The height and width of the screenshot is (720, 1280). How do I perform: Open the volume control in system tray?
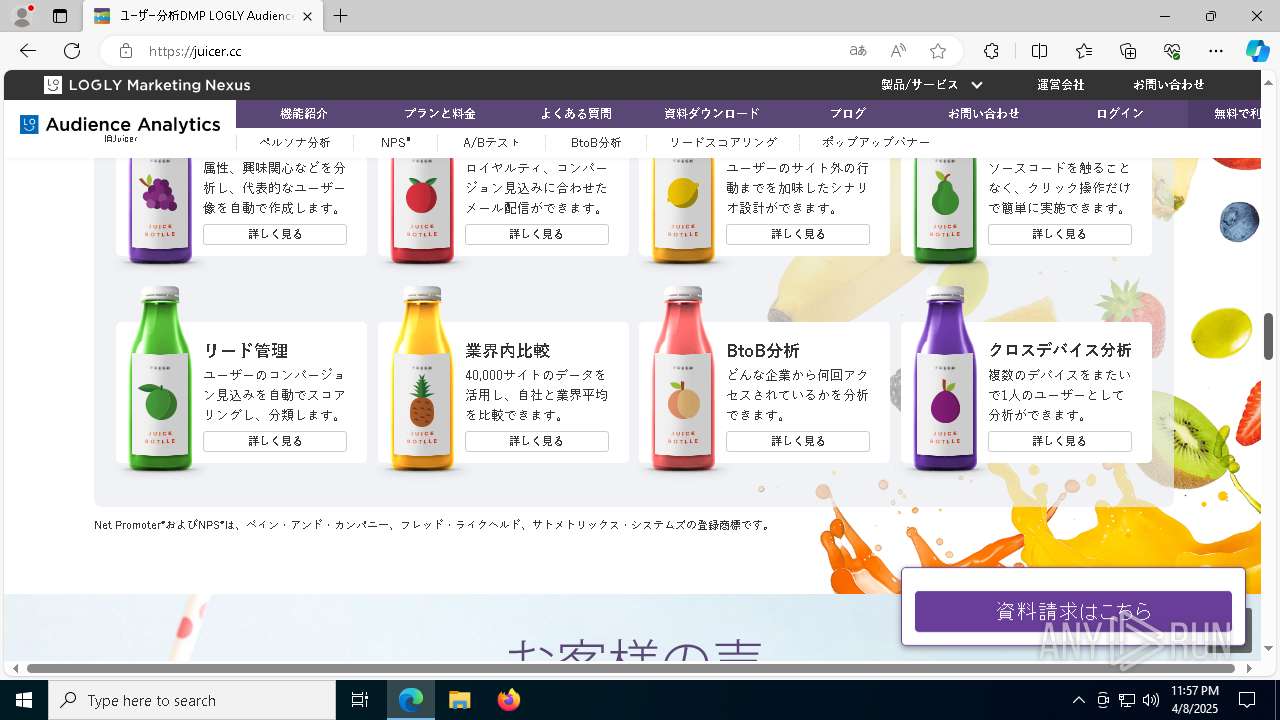point(1150,700)
